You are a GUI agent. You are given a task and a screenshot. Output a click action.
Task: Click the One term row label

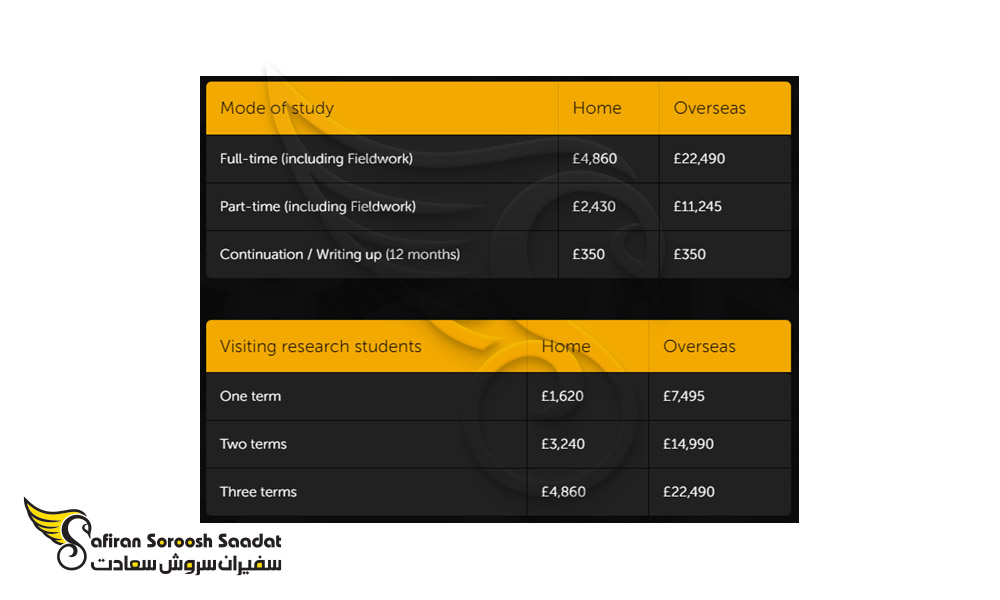250,396
